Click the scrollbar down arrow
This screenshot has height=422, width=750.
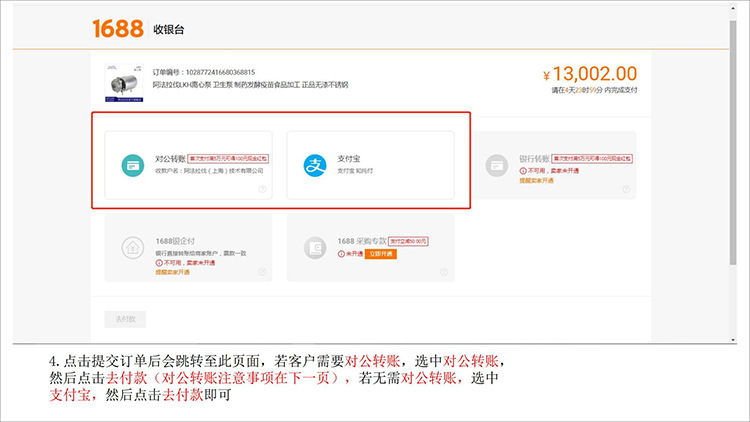733,340
